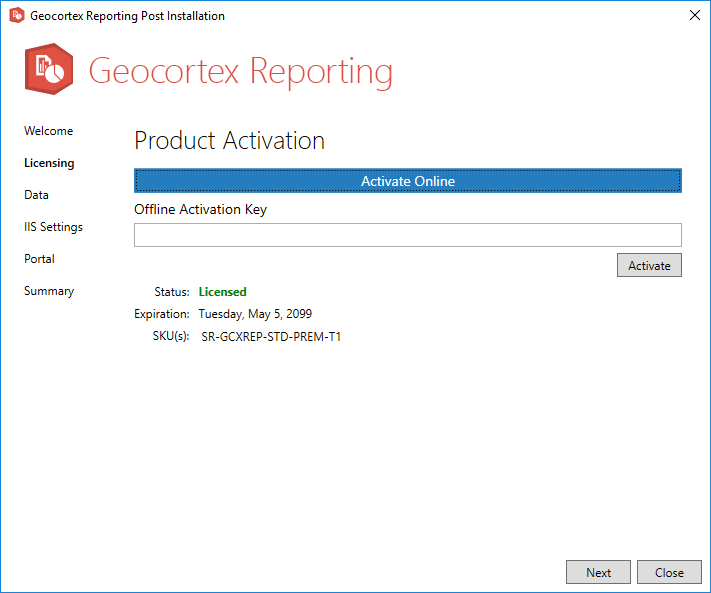Viewport: 711px width, 593px height.
Task: Click the small app icon in title bar
Action: click(16, 16)
